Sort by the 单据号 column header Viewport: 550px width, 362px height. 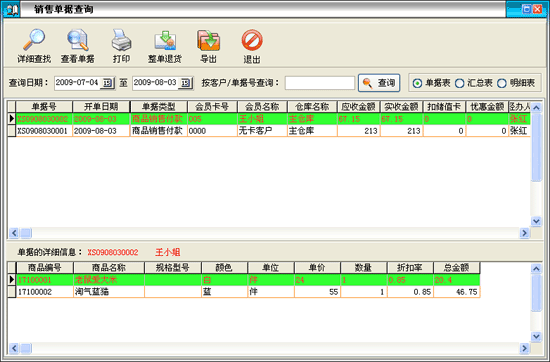(x=44, y=107)
